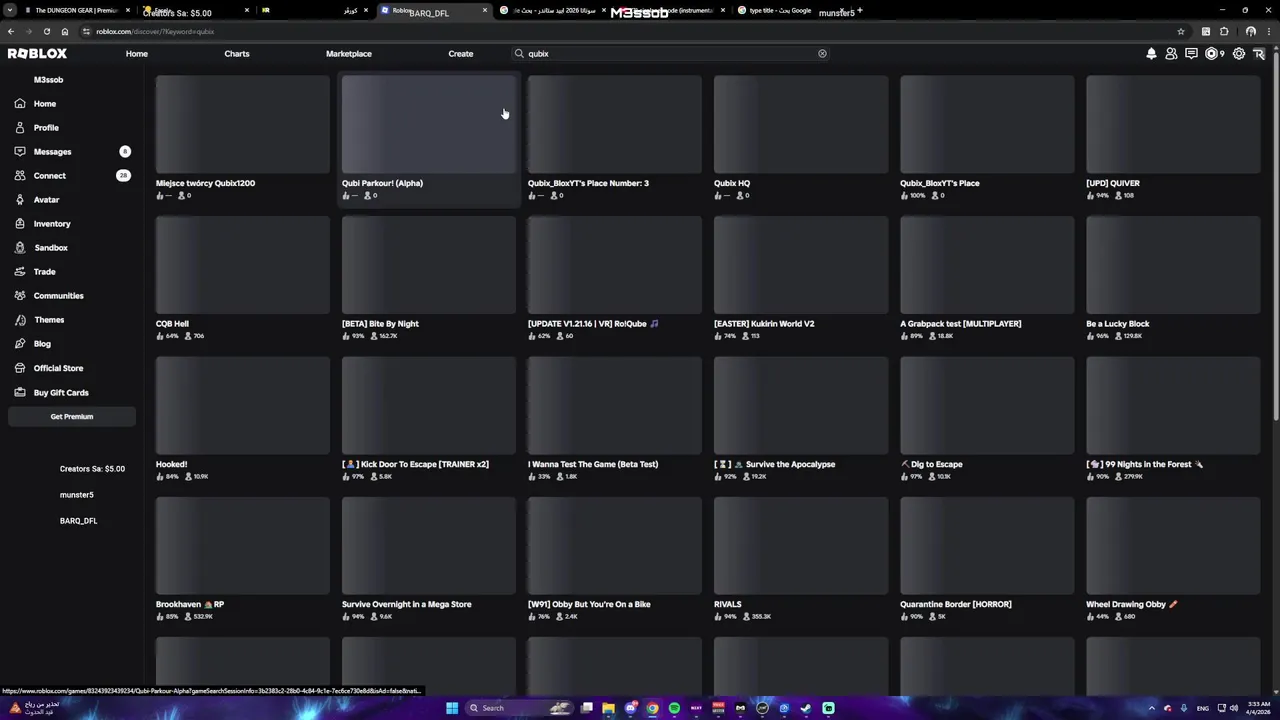Click the Roblox logo
Screen dimensions: 1280x720
pyautogui.click(x=37, y=54)
